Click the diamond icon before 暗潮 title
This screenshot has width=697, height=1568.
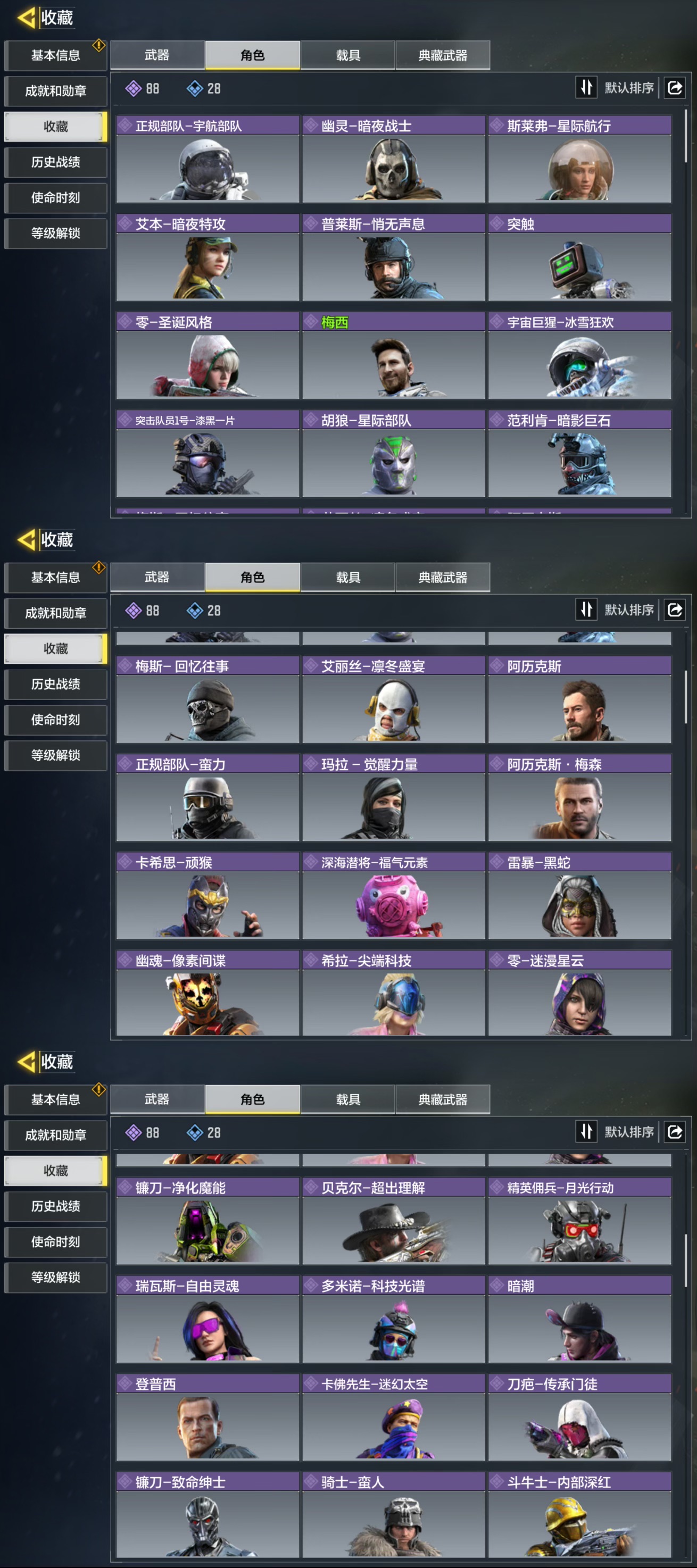point(497,1286)
